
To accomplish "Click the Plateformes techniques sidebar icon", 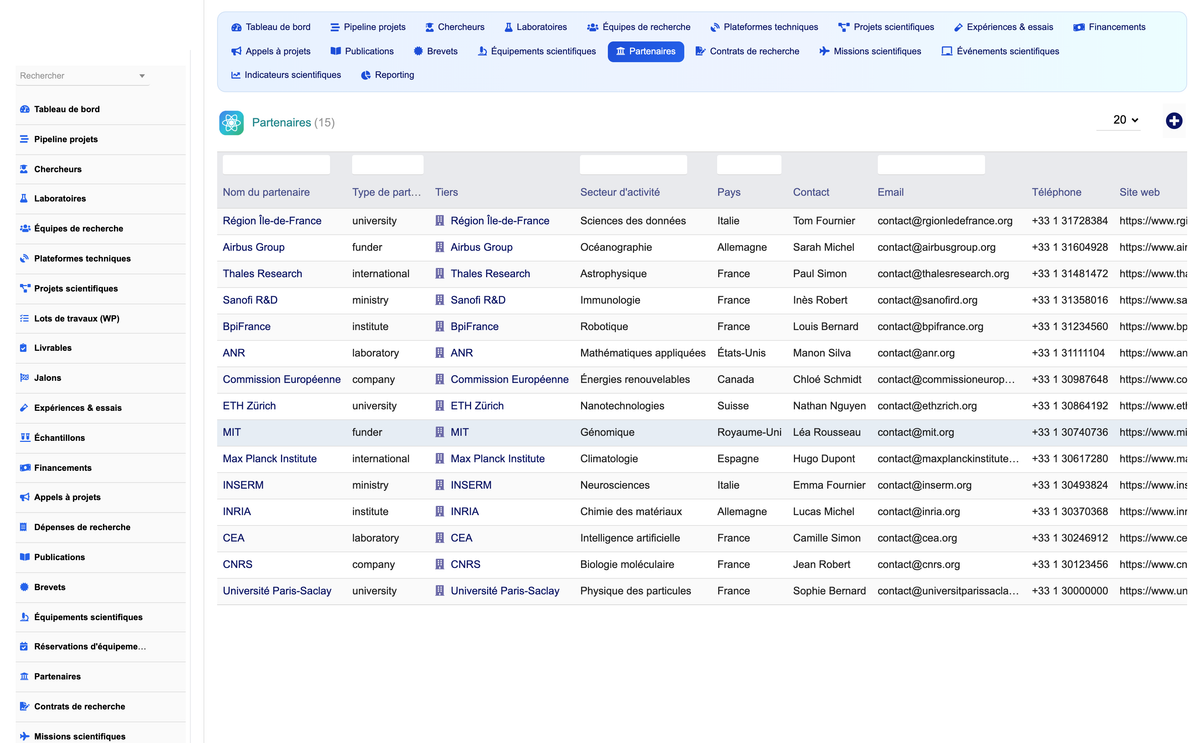I will (x=24, y=258).
